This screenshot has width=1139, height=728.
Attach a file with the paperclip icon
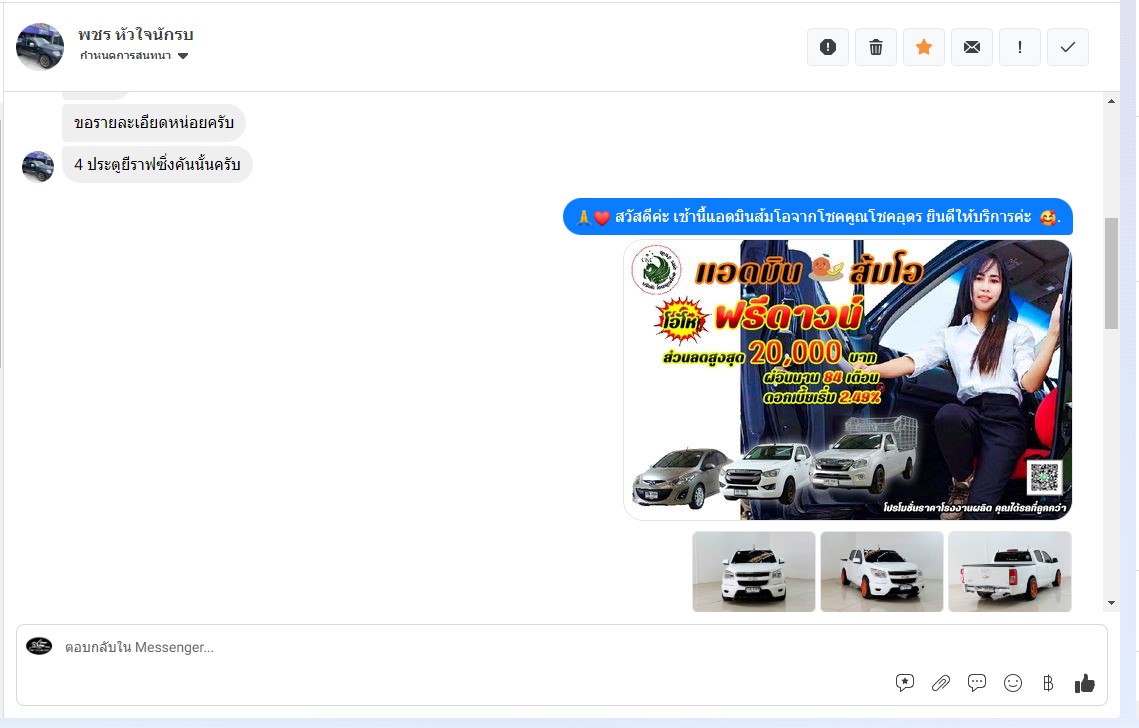click(941, 683)
